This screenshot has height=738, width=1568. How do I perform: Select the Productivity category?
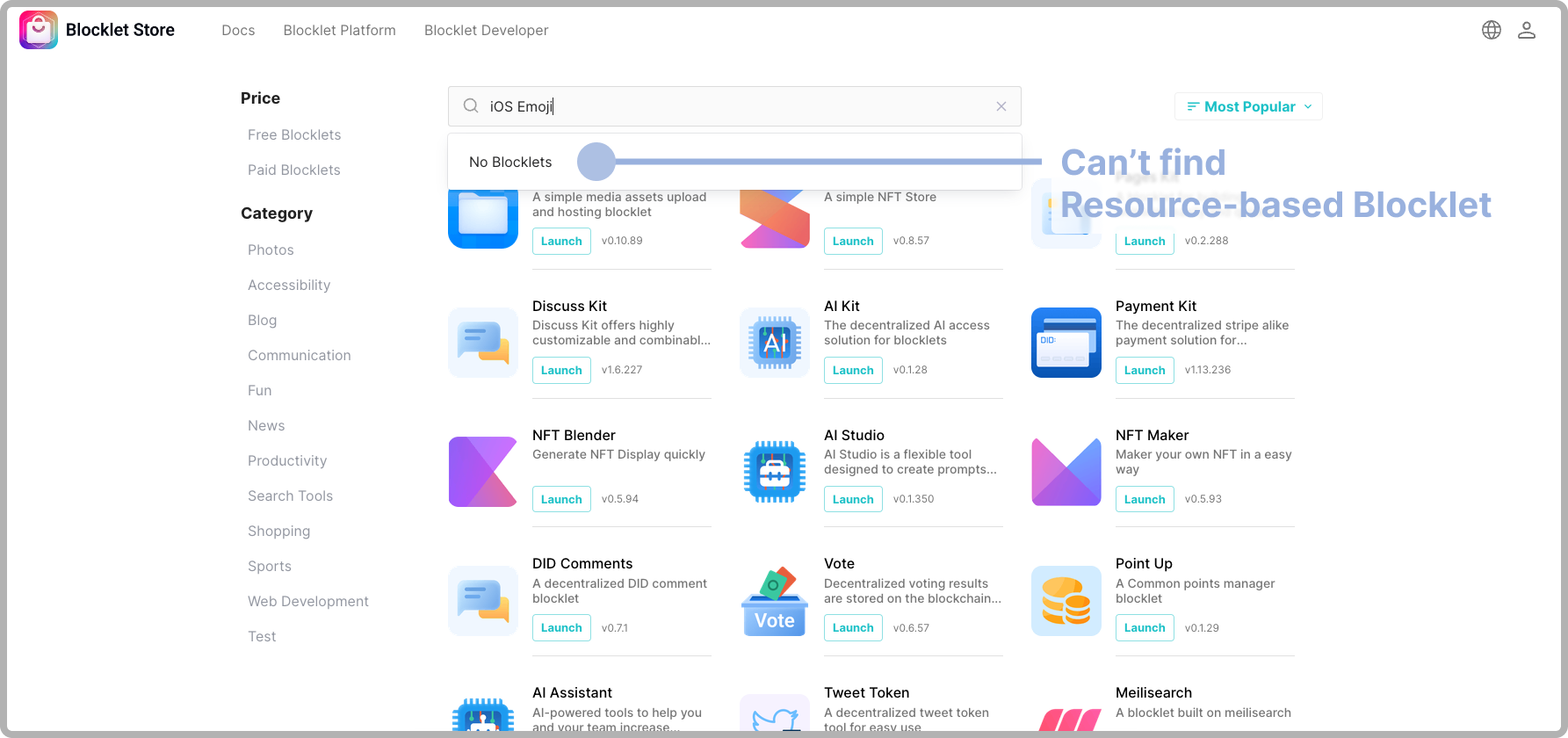pos(287,460)
